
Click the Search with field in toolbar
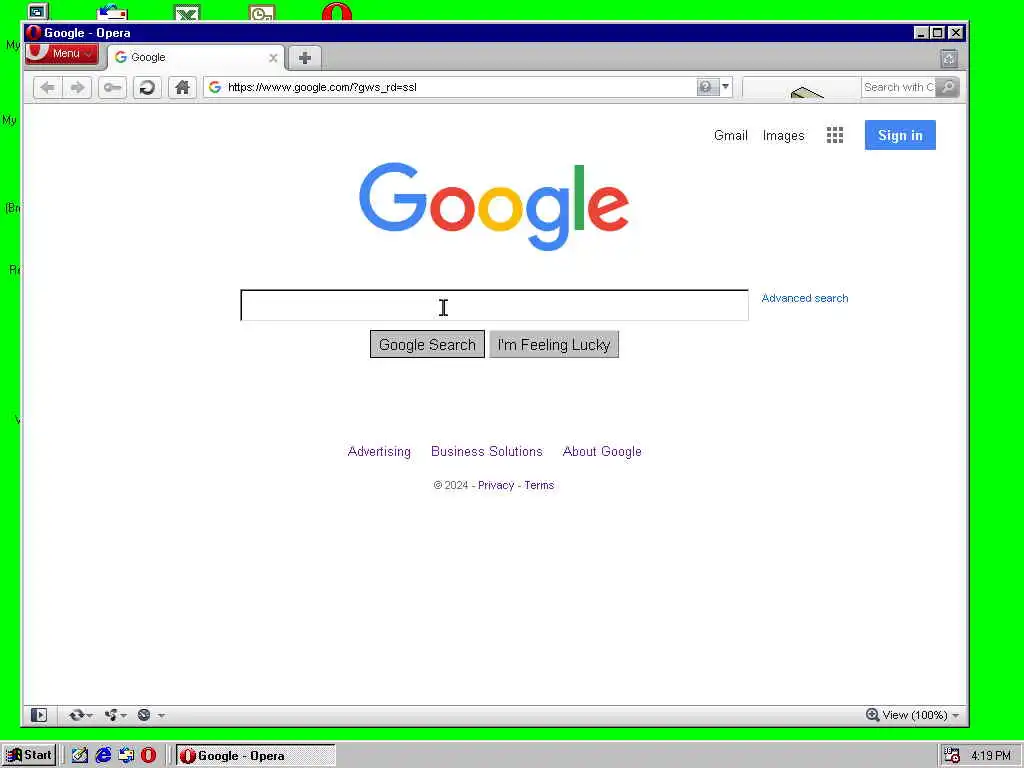pyautogui.click(x=899, y=87)
